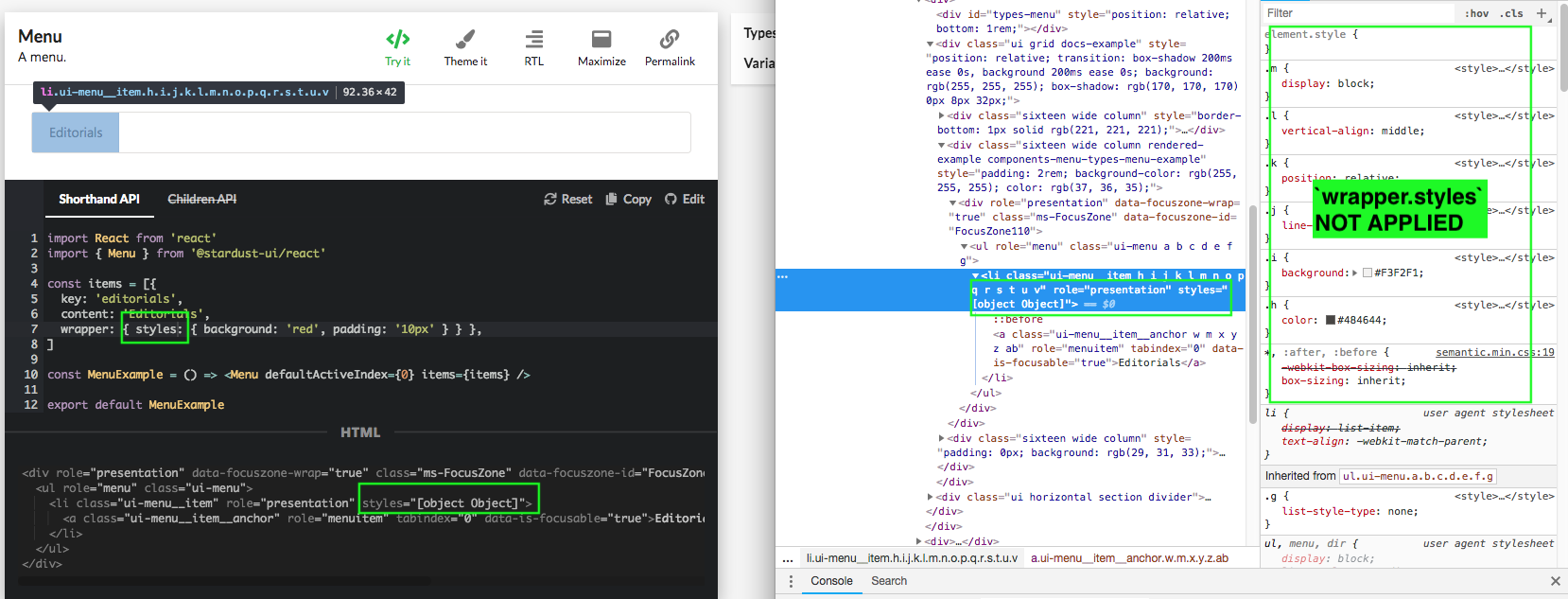
Task: Open style source link for .h rule
Action: pyautogui.click(x=1504, y=306)
